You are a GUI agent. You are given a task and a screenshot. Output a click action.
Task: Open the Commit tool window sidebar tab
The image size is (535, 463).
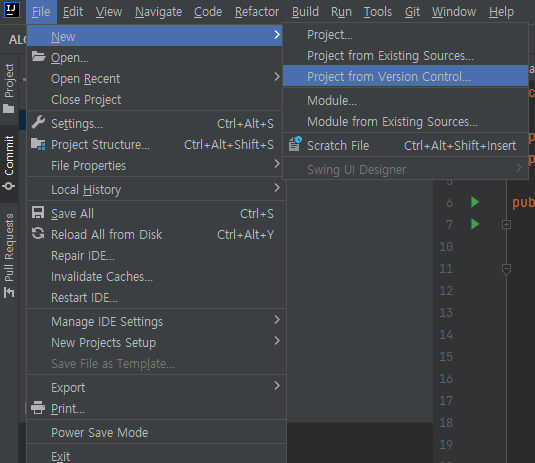tap(9, 163)
